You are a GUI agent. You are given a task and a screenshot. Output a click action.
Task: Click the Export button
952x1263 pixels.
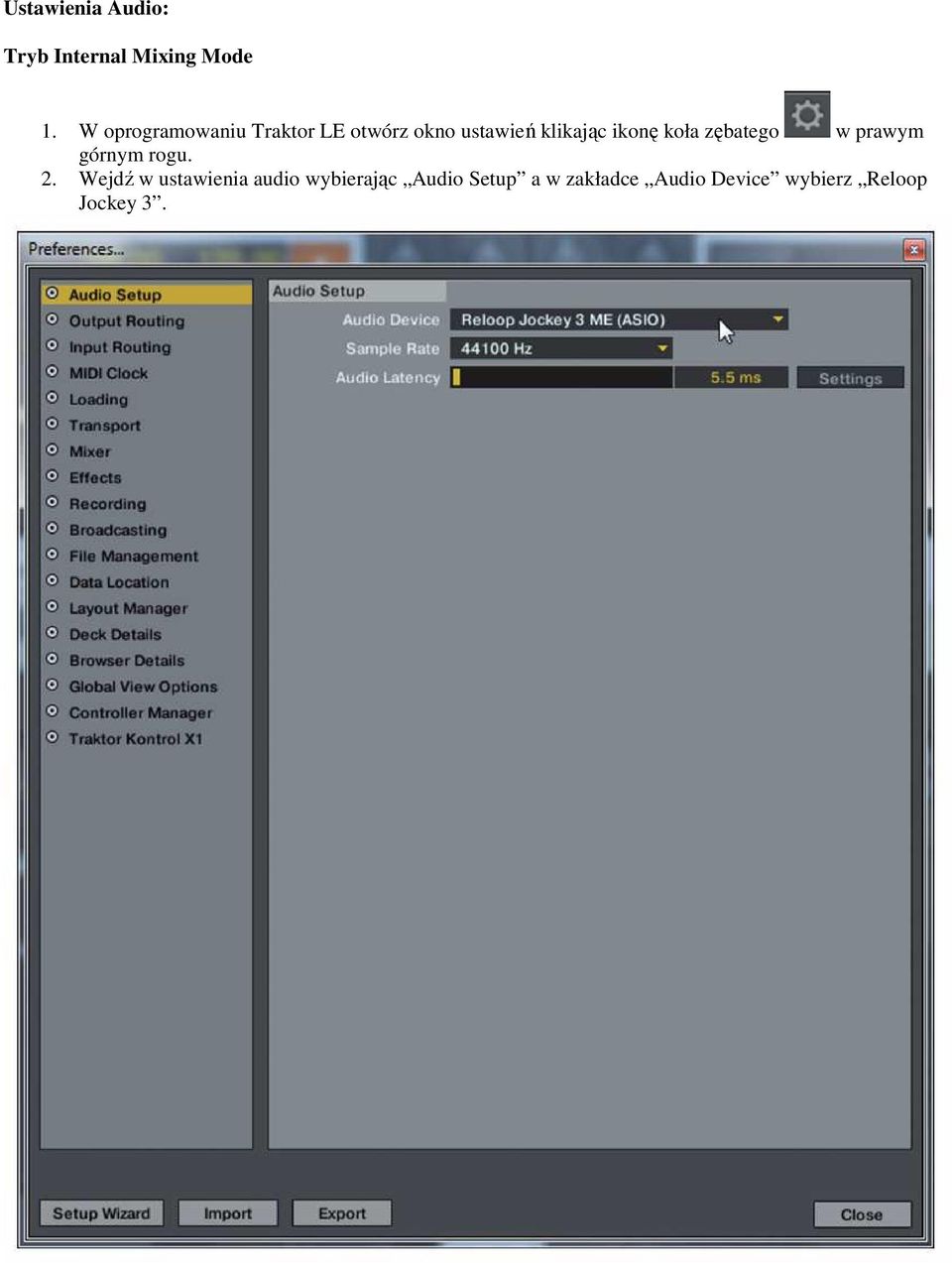tap(342, 1213)
